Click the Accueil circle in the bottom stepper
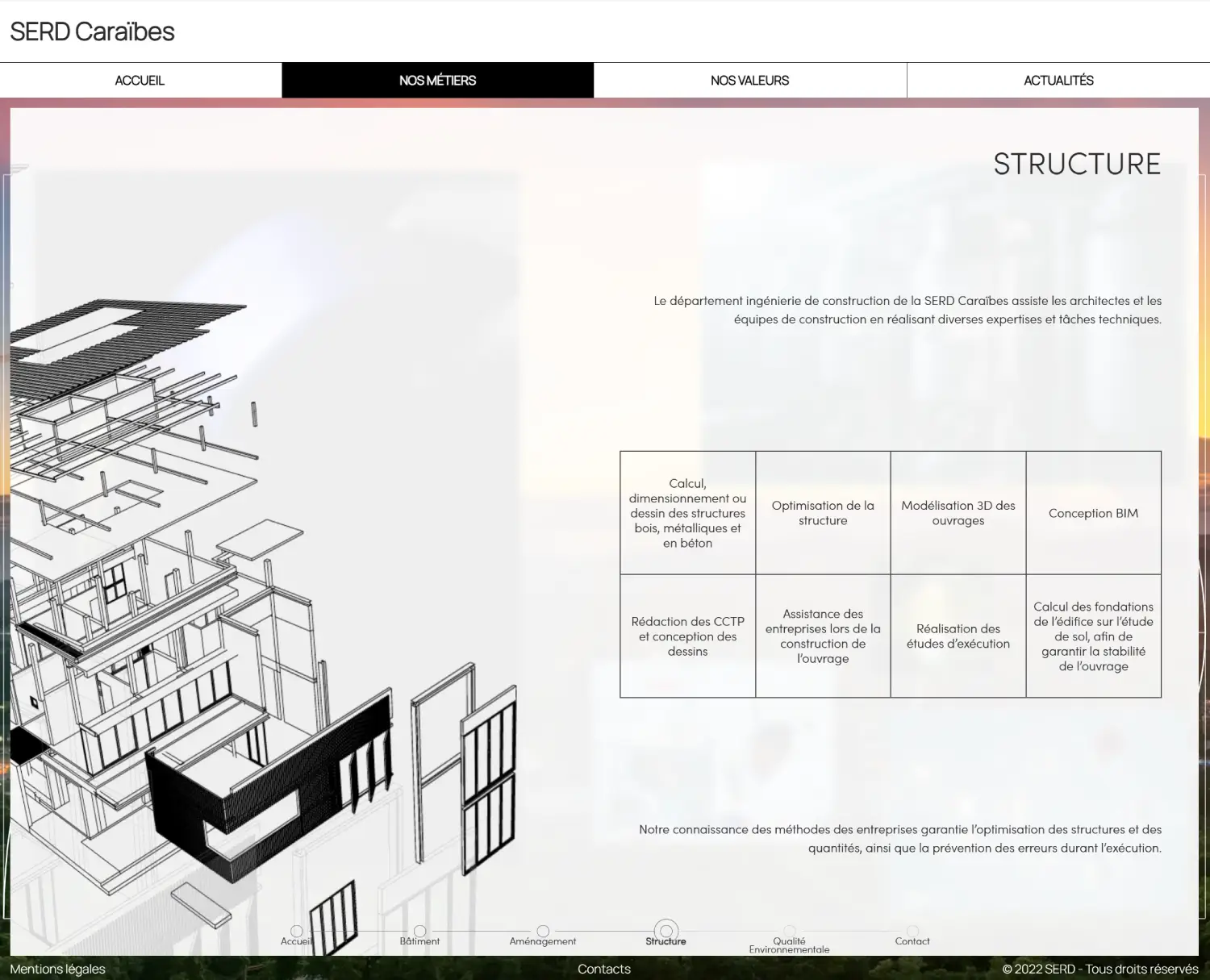The image size is (1210, 980). (297, 931)
